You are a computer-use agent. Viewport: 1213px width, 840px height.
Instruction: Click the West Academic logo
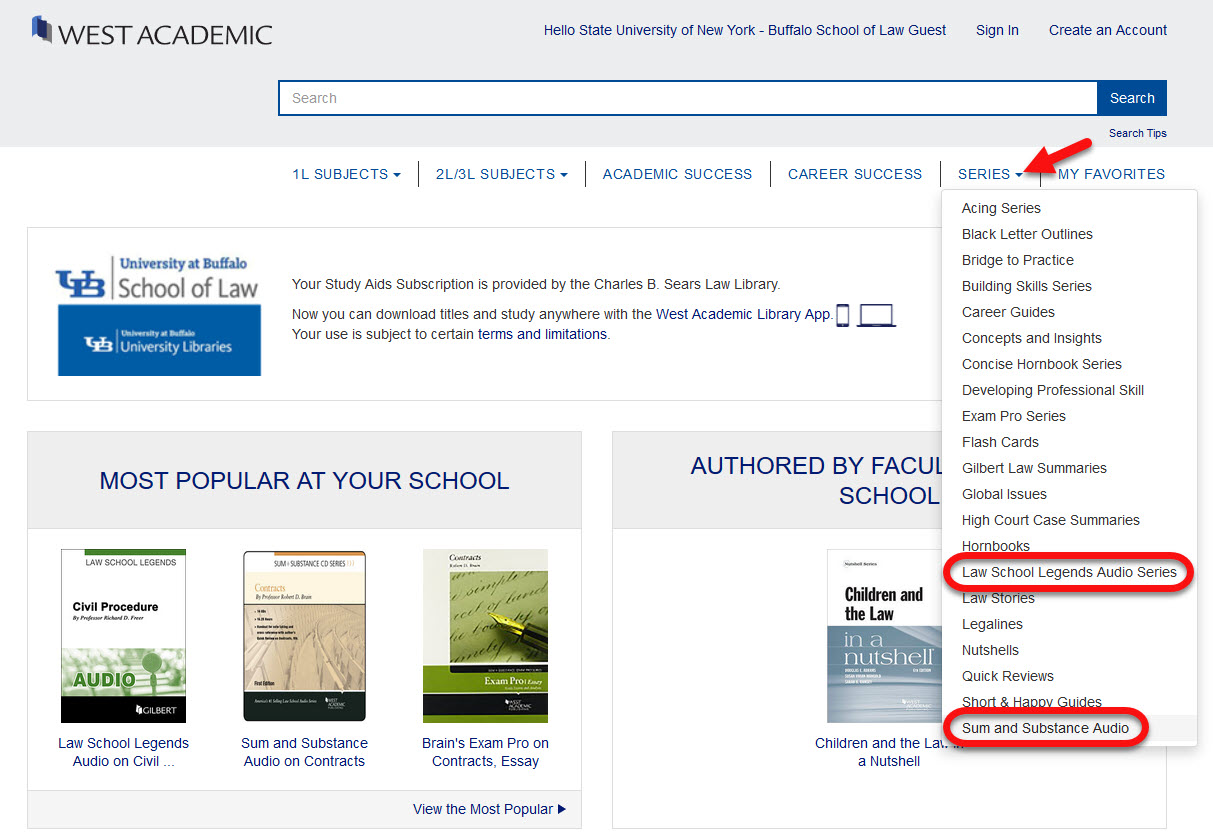click(152, 32)
